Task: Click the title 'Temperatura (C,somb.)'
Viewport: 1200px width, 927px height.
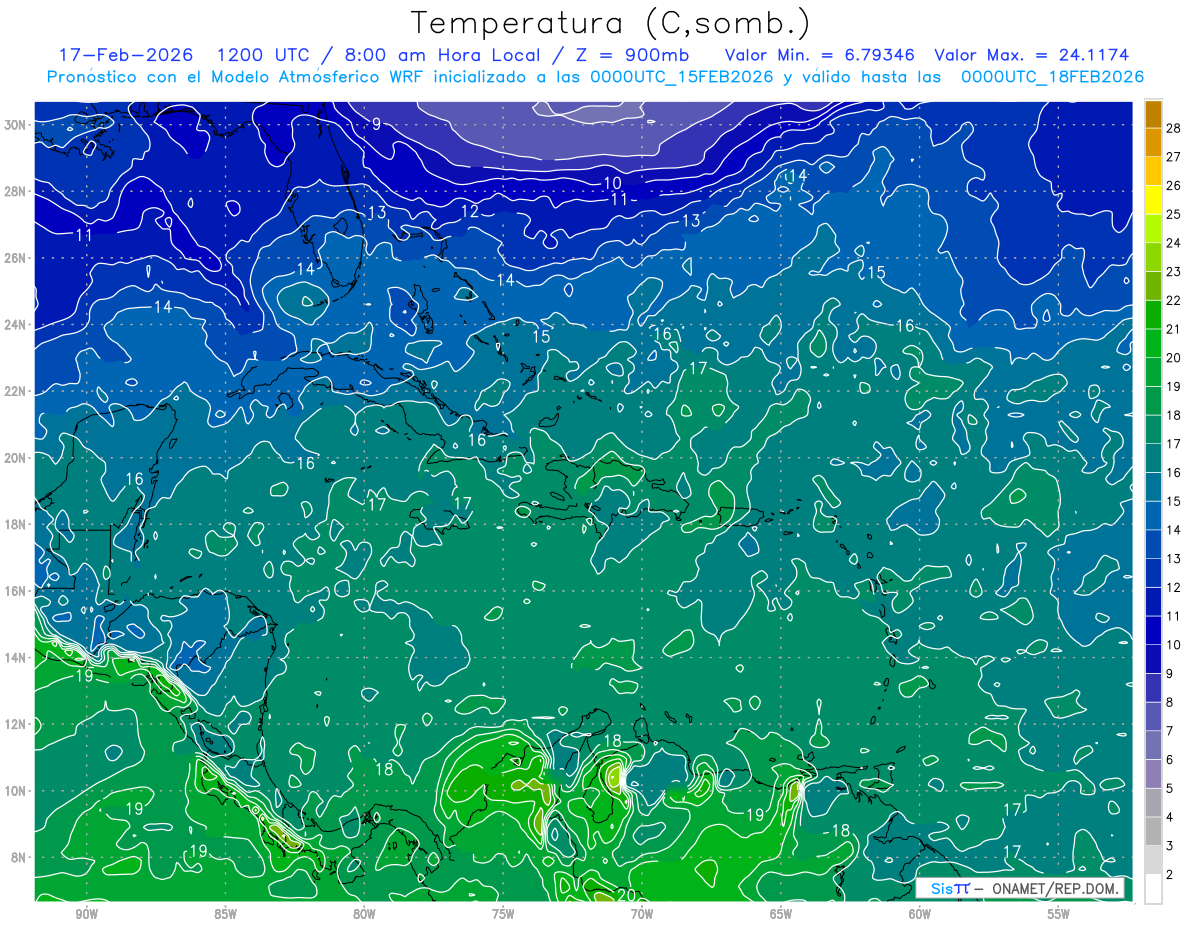Action: coord(611,23)
